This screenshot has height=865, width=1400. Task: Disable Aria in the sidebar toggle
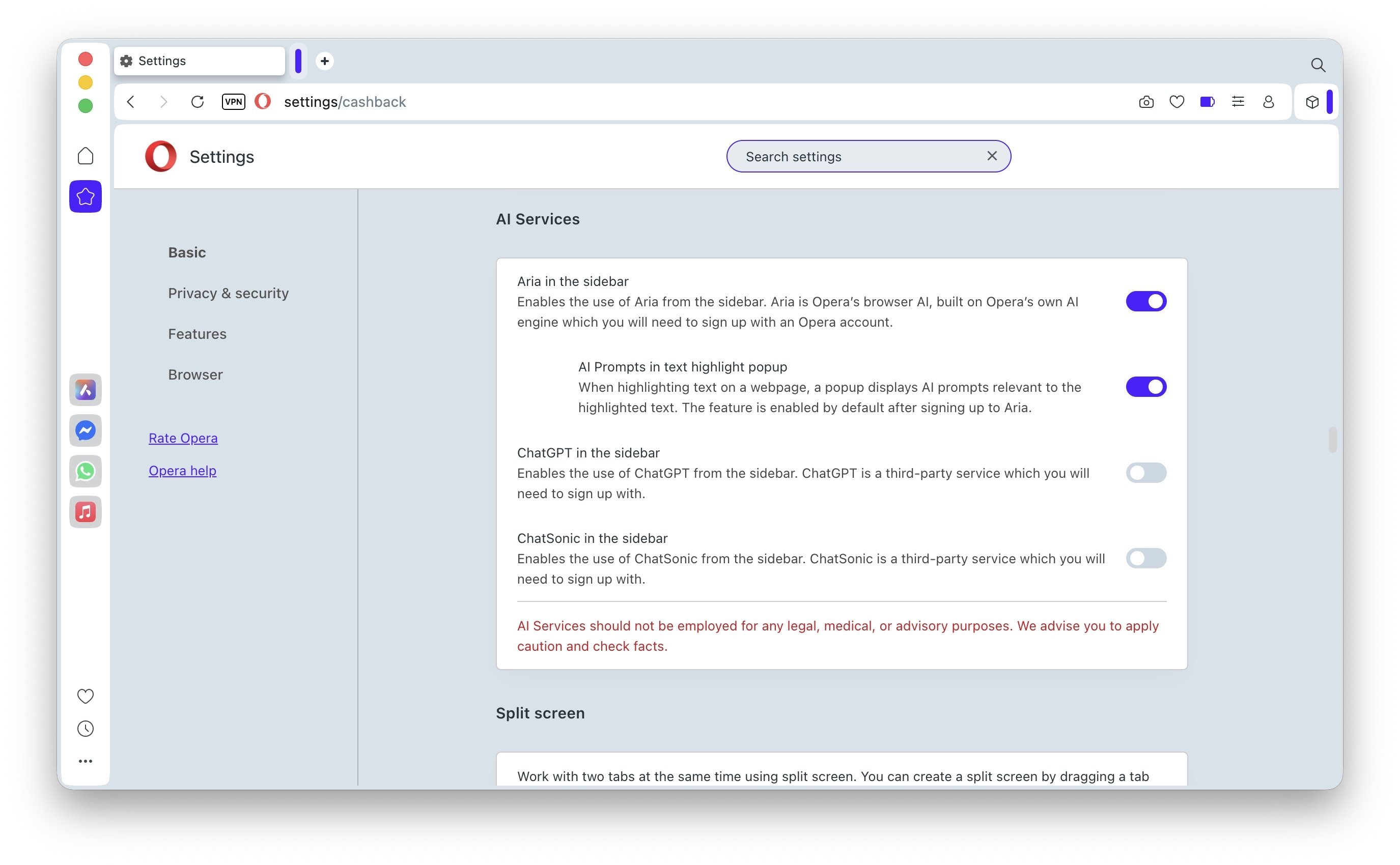click(1145, 302)
